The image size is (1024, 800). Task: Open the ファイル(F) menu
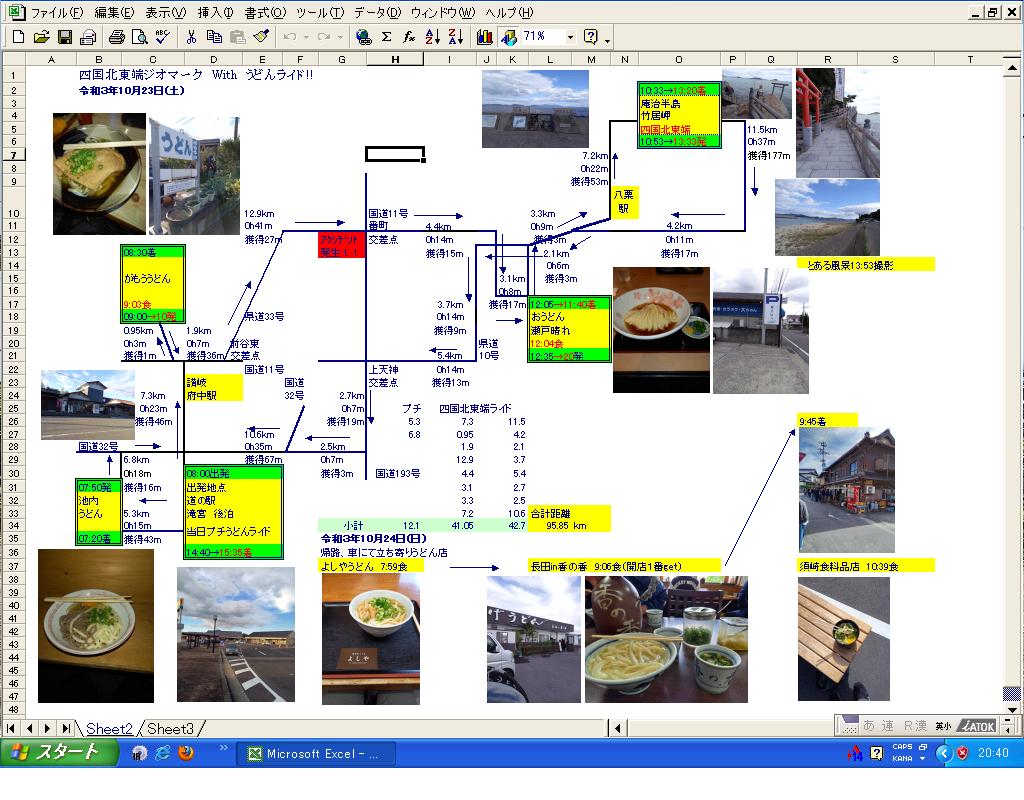click(56, 13)
